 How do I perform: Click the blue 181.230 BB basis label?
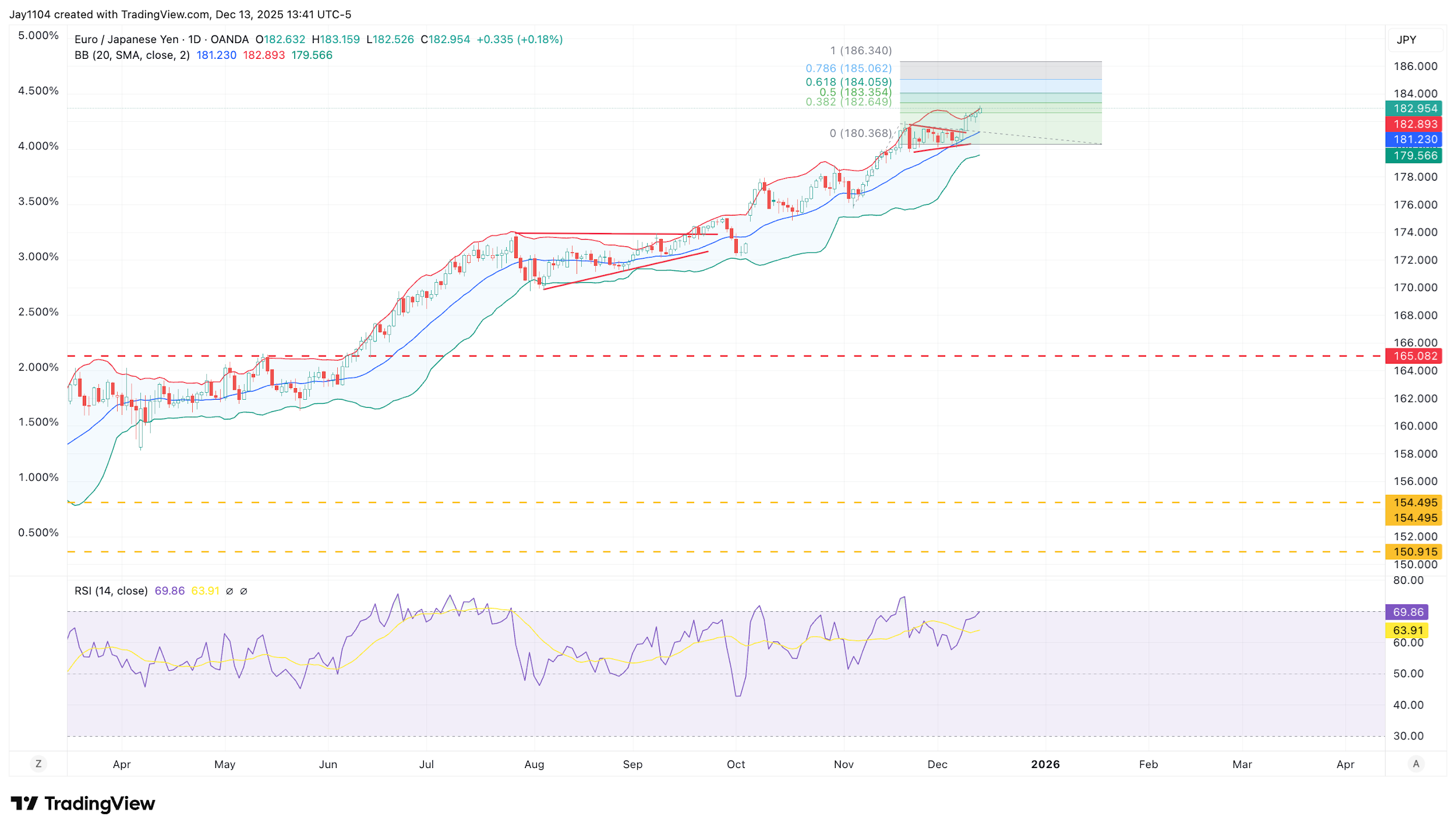1415,139
